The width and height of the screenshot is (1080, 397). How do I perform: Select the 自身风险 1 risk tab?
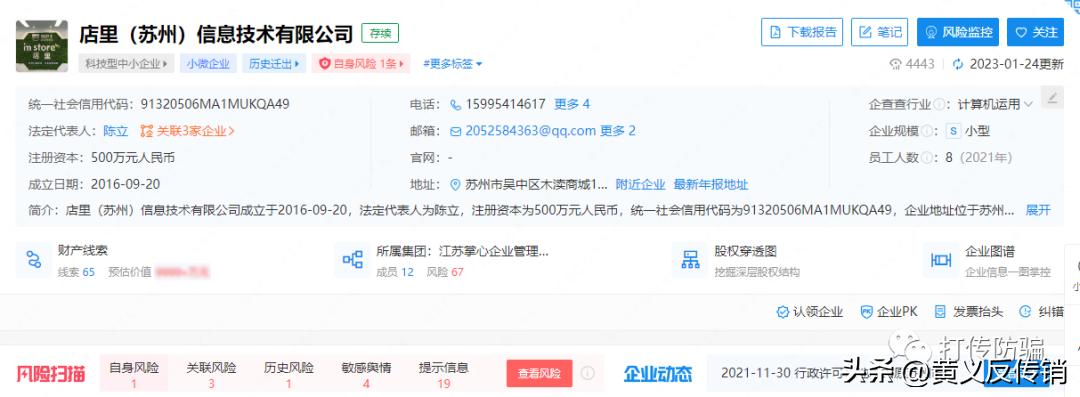click(134, 375)
